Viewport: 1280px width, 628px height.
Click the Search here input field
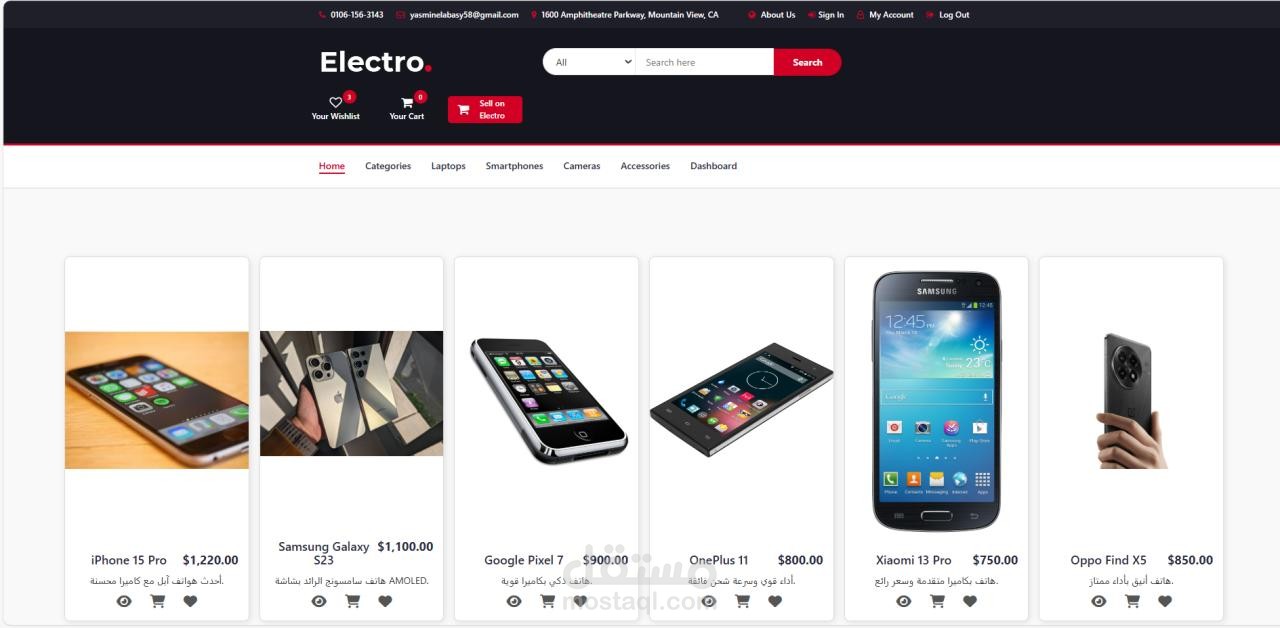(x=705, y=62)
